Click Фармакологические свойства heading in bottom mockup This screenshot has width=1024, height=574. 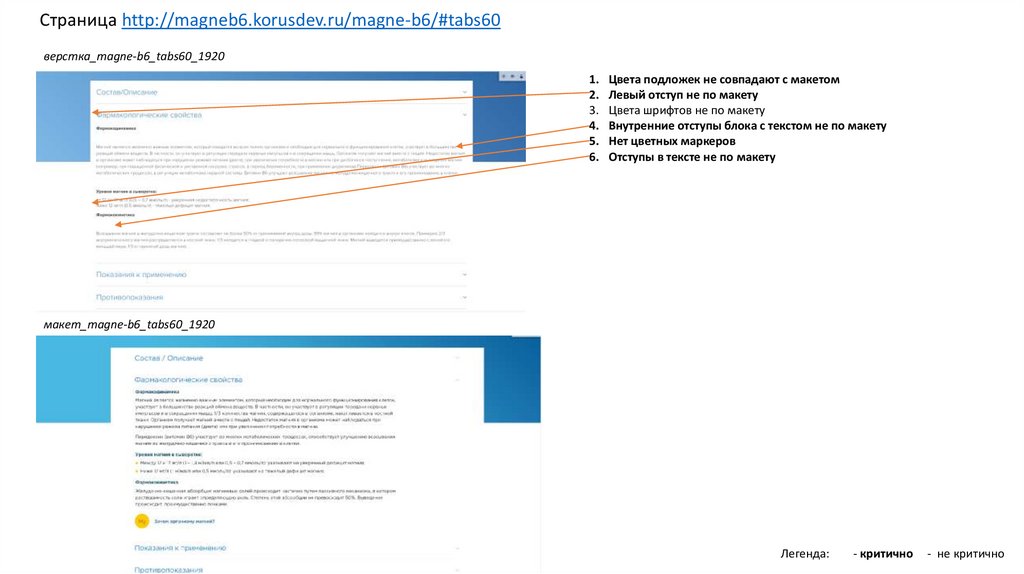click(189, 380)
